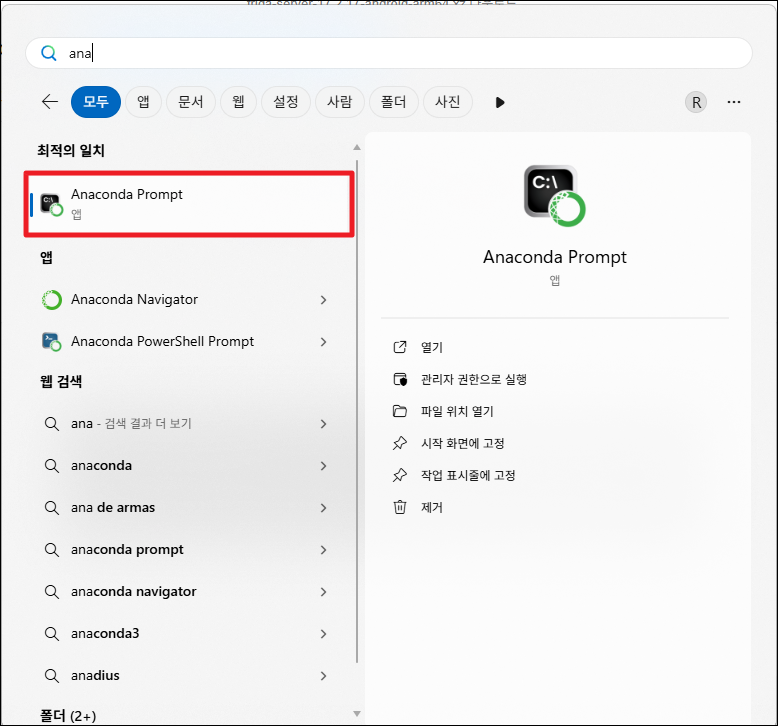
Task: Show more filters with the play arrow
Action: pos(500,102)
